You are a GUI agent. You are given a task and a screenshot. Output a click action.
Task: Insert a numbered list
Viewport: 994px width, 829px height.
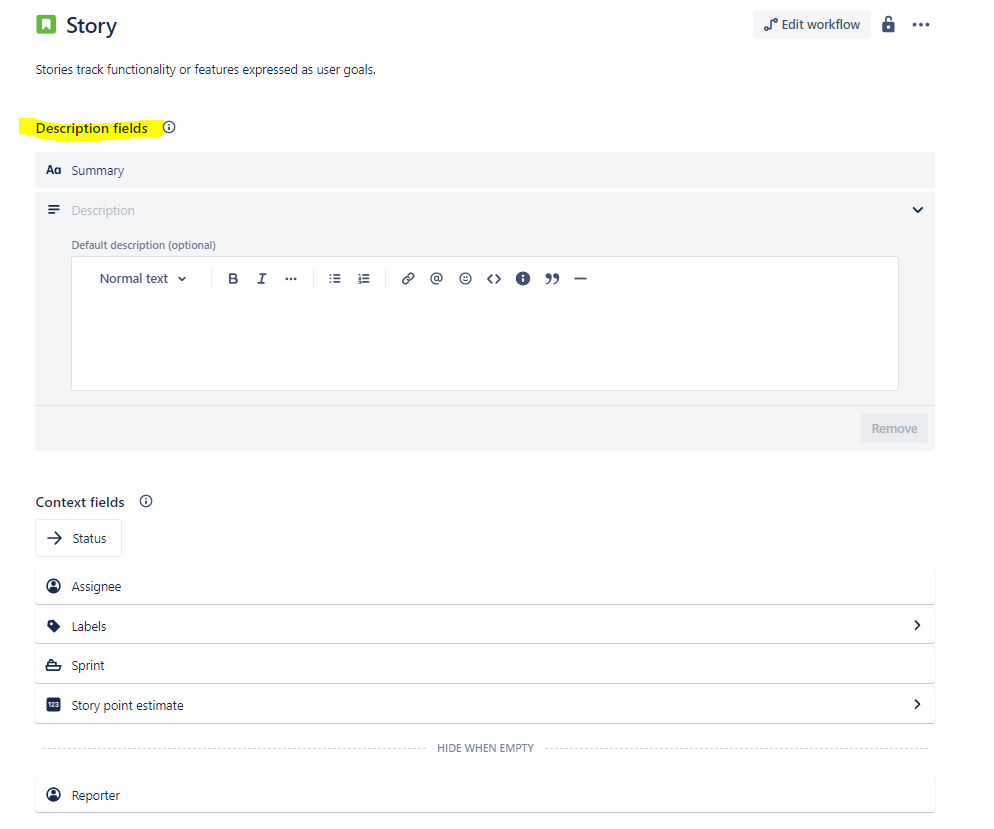(364, 279)
